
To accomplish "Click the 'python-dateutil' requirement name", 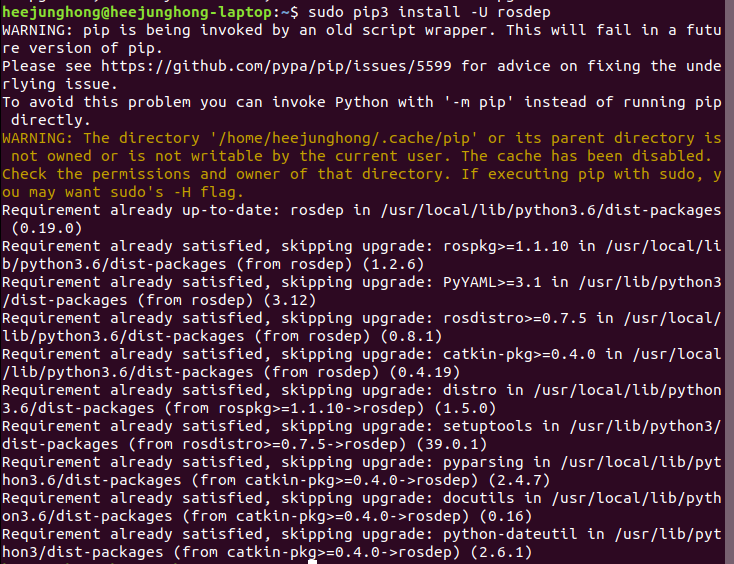I will 510,534.
